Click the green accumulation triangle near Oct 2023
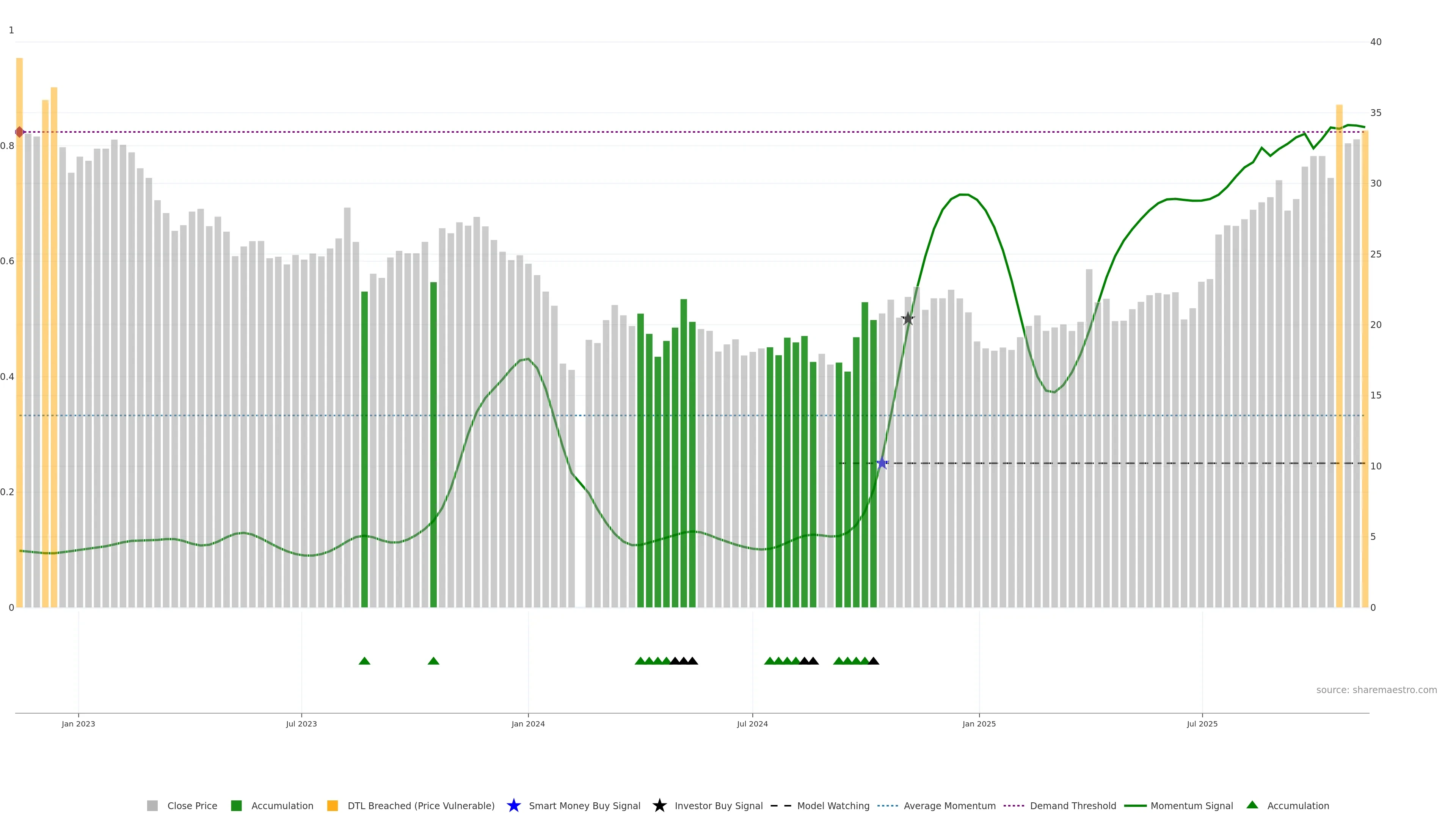The image size is (1456, 819). (x=433, y=661)
